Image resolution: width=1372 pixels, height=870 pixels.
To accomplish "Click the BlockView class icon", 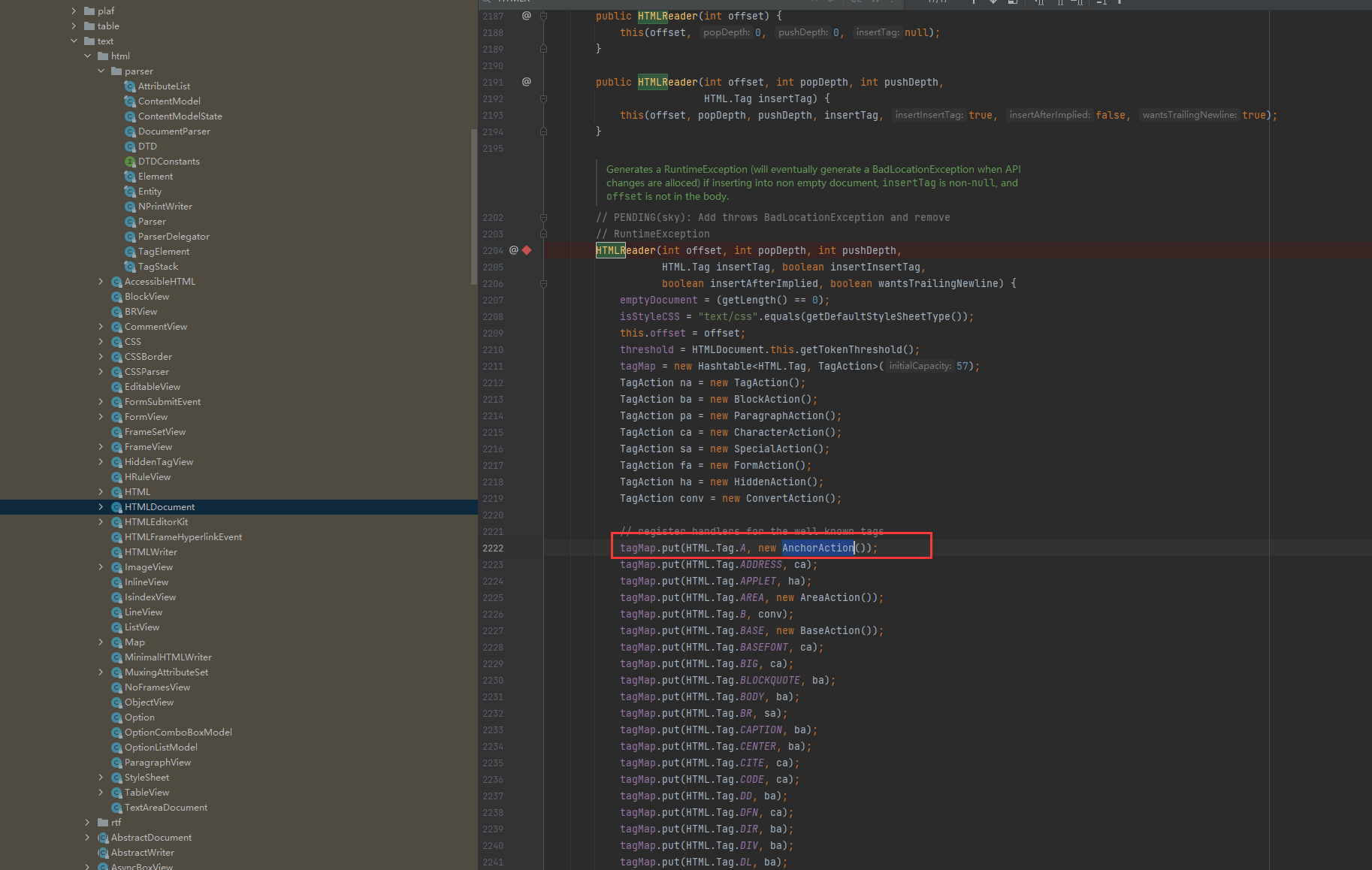I will click(116, 297).
